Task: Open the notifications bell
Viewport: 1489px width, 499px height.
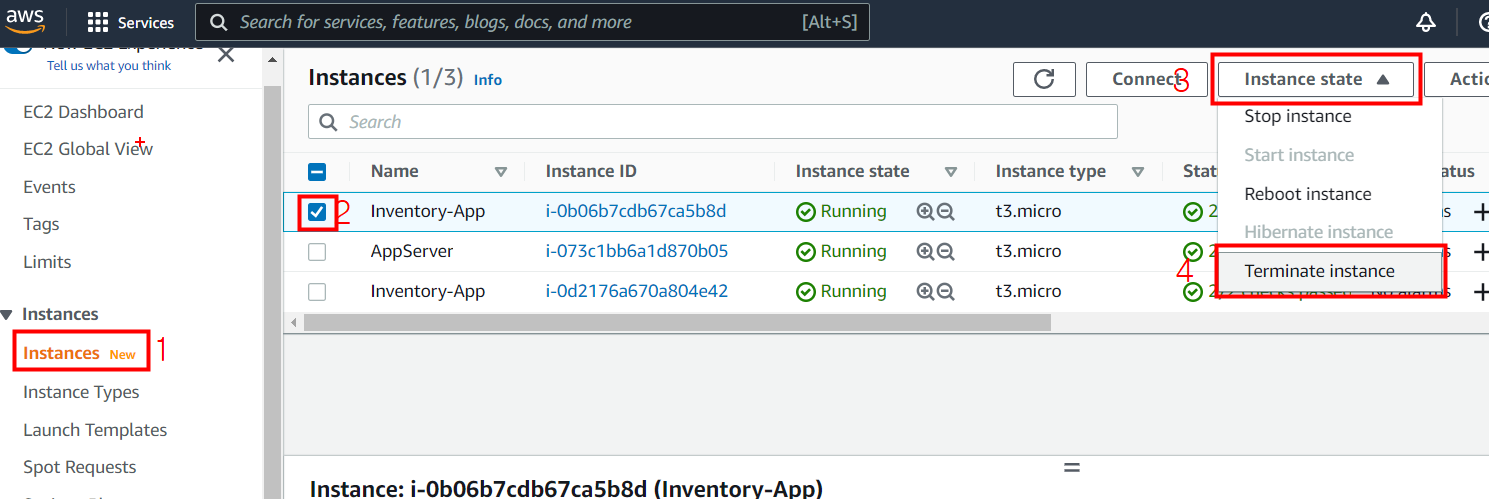Action: [x=1426, y=22]
